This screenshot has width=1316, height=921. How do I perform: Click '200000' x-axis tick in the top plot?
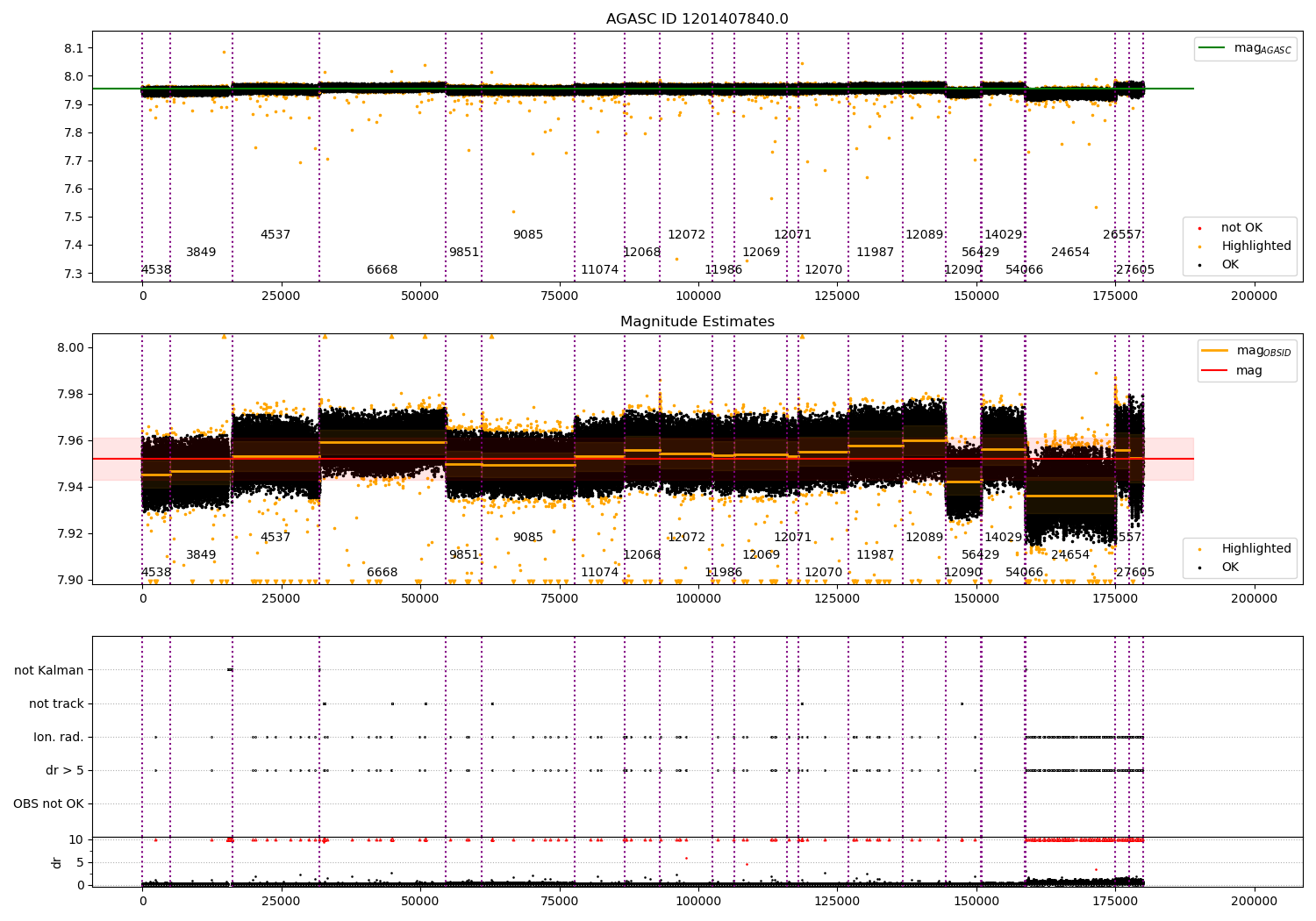(1254, 296)
